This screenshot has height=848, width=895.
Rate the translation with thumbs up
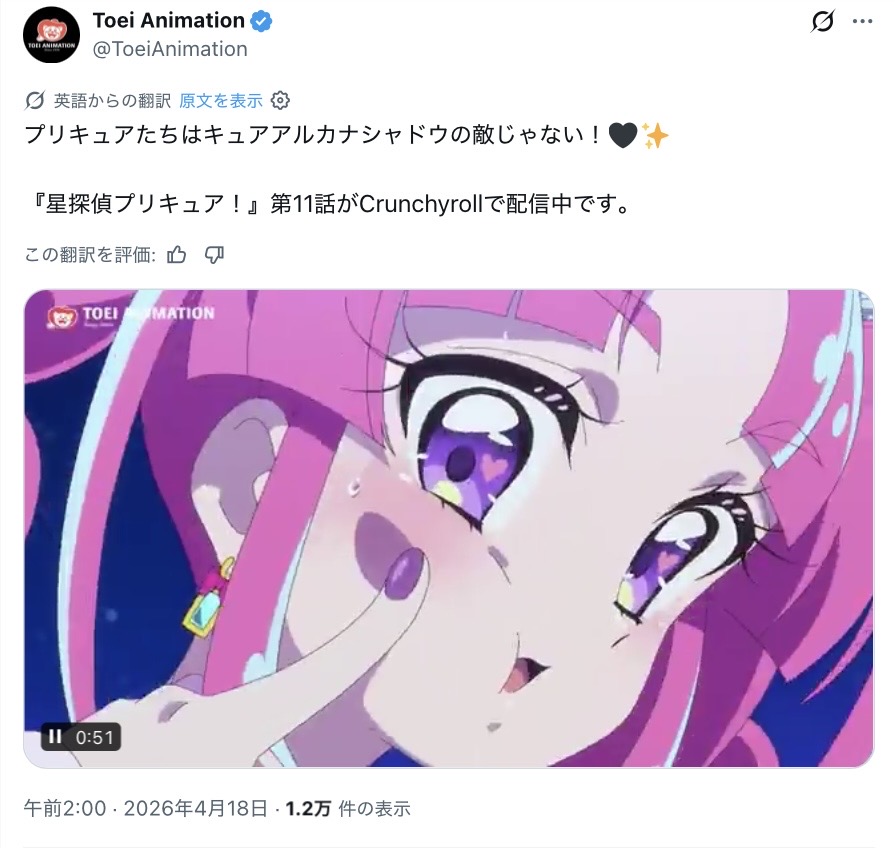click(x=176, y=255)
